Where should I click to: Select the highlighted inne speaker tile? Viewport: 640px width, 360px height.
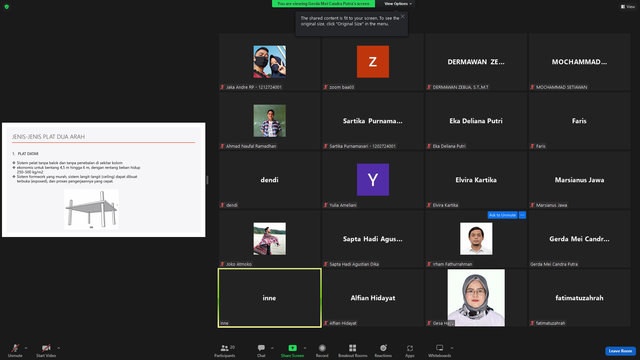[269, 298]
